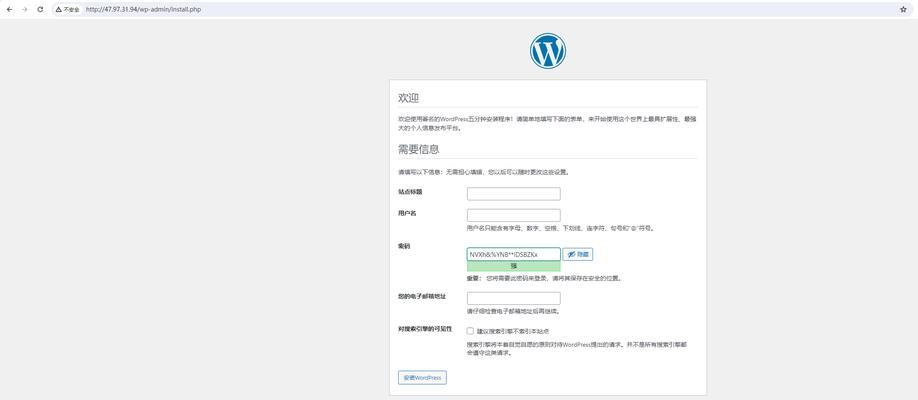
Task: Click the 强 password strength indicator
Action: click(x=513, y=266)
